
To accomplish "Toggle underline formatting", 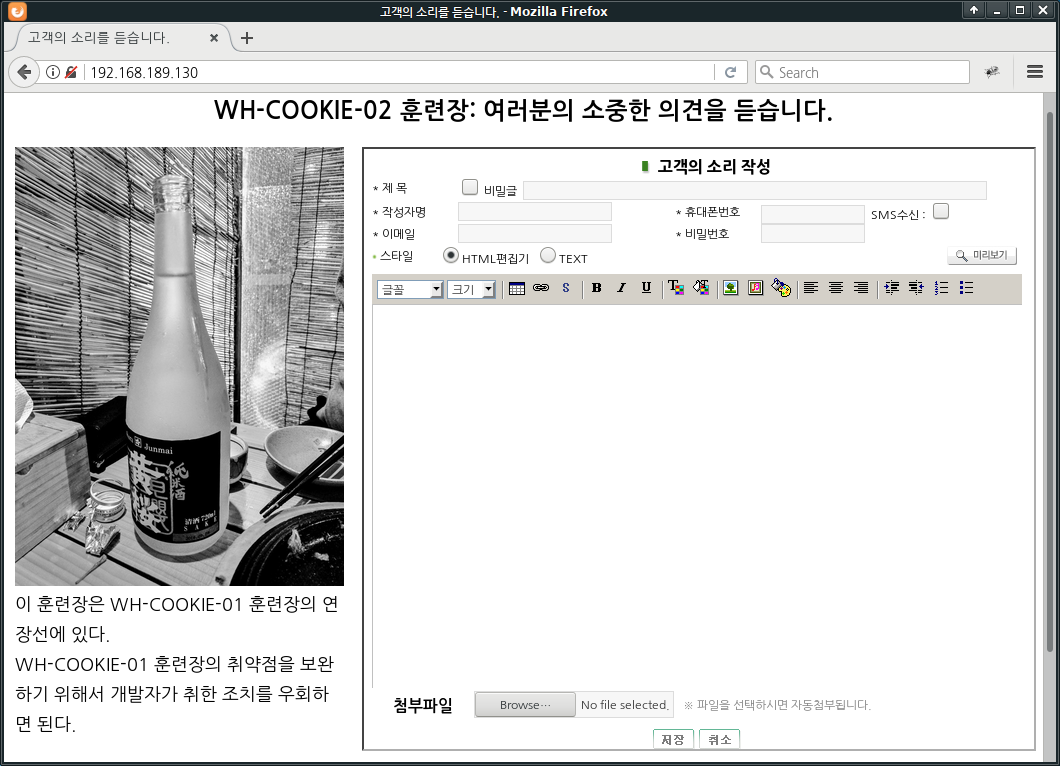I will click(646, 288).
